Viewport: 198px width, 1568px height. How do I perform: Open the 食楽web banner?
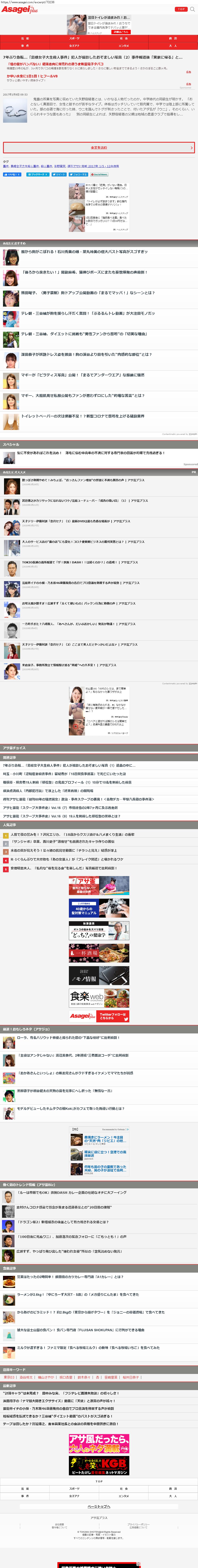point(99,998)
